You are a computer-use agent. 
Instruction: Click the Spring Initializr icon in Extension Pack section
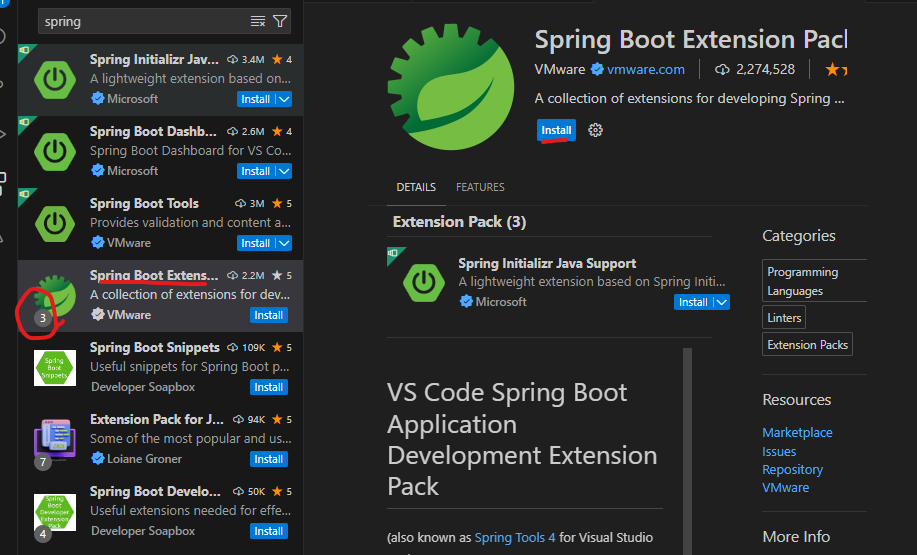[424, 283]
